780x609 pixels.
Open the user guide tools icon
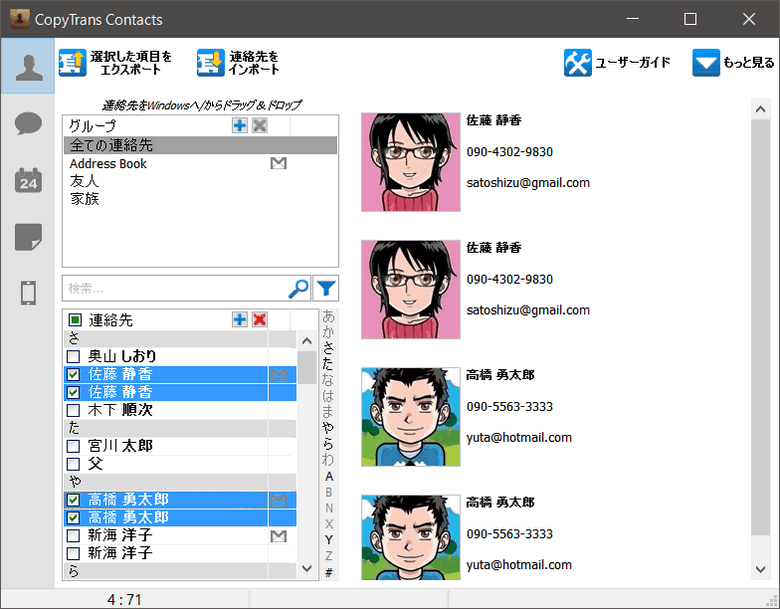(578, 63)
